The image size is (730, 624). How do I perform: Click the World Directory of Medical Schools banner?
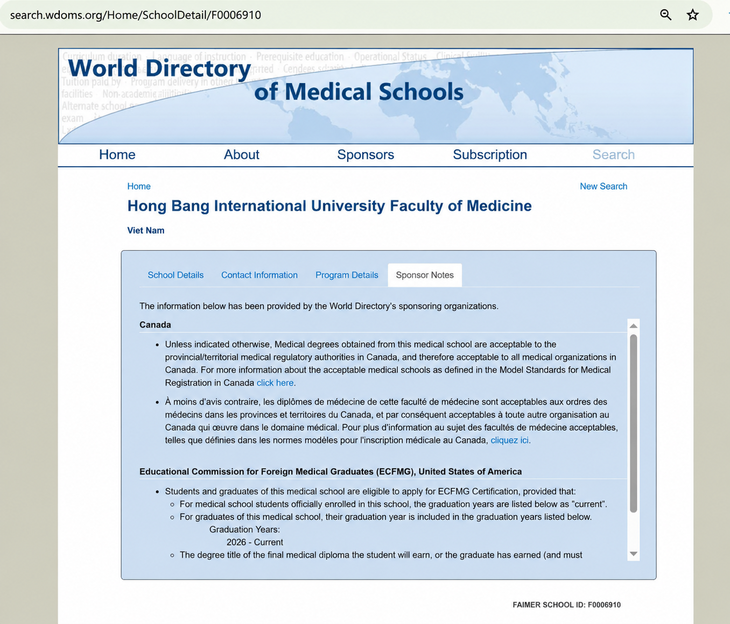pos(376,96)
